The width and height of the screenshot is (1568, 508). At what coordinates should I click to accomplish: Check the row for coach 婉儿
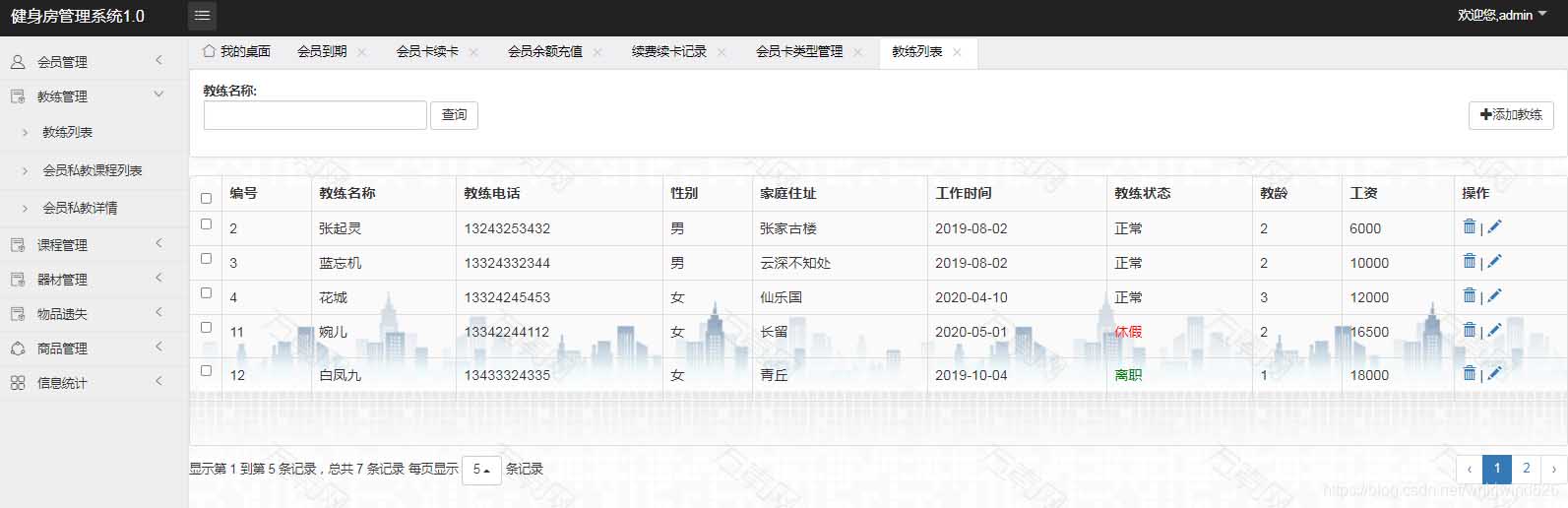(x=206, y=327)
